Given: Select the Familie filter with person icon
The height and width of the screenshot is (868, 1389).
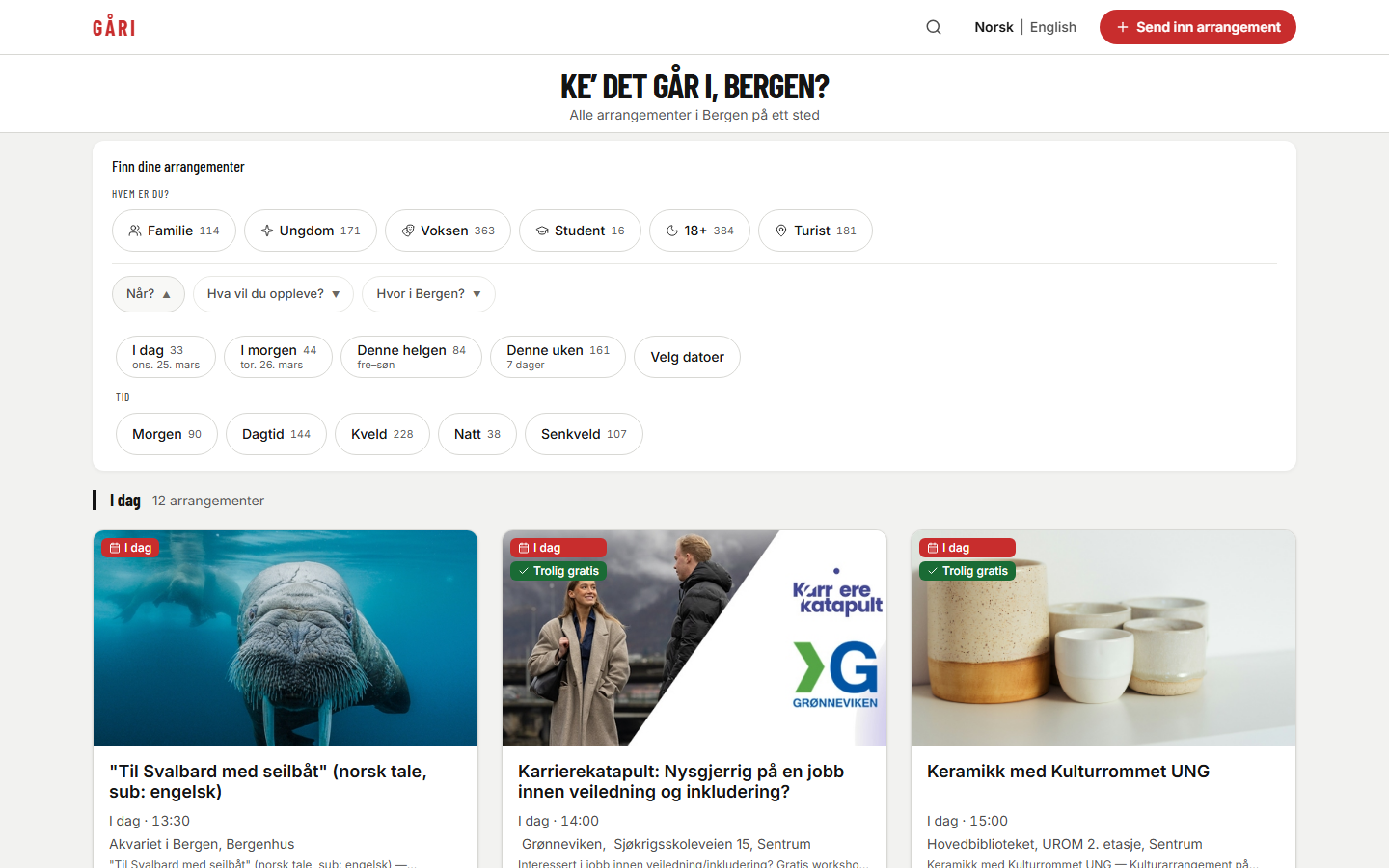Looking at the screenshot, I should [174, 231].
